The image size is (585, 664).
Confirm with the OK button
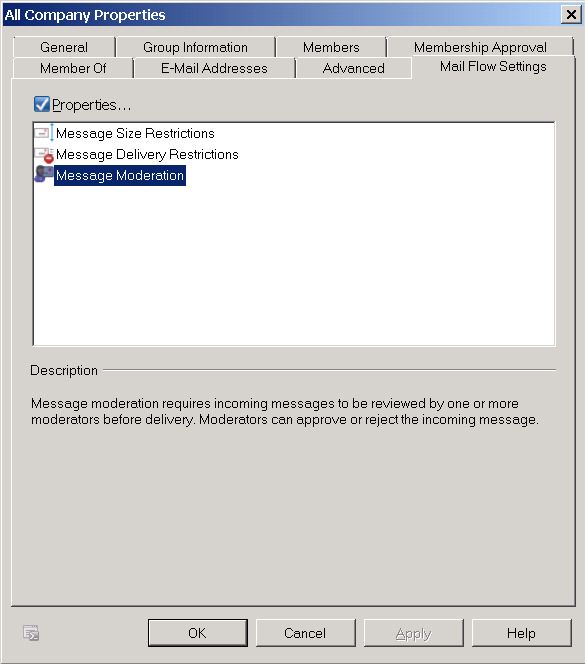(x=197, y=633)
